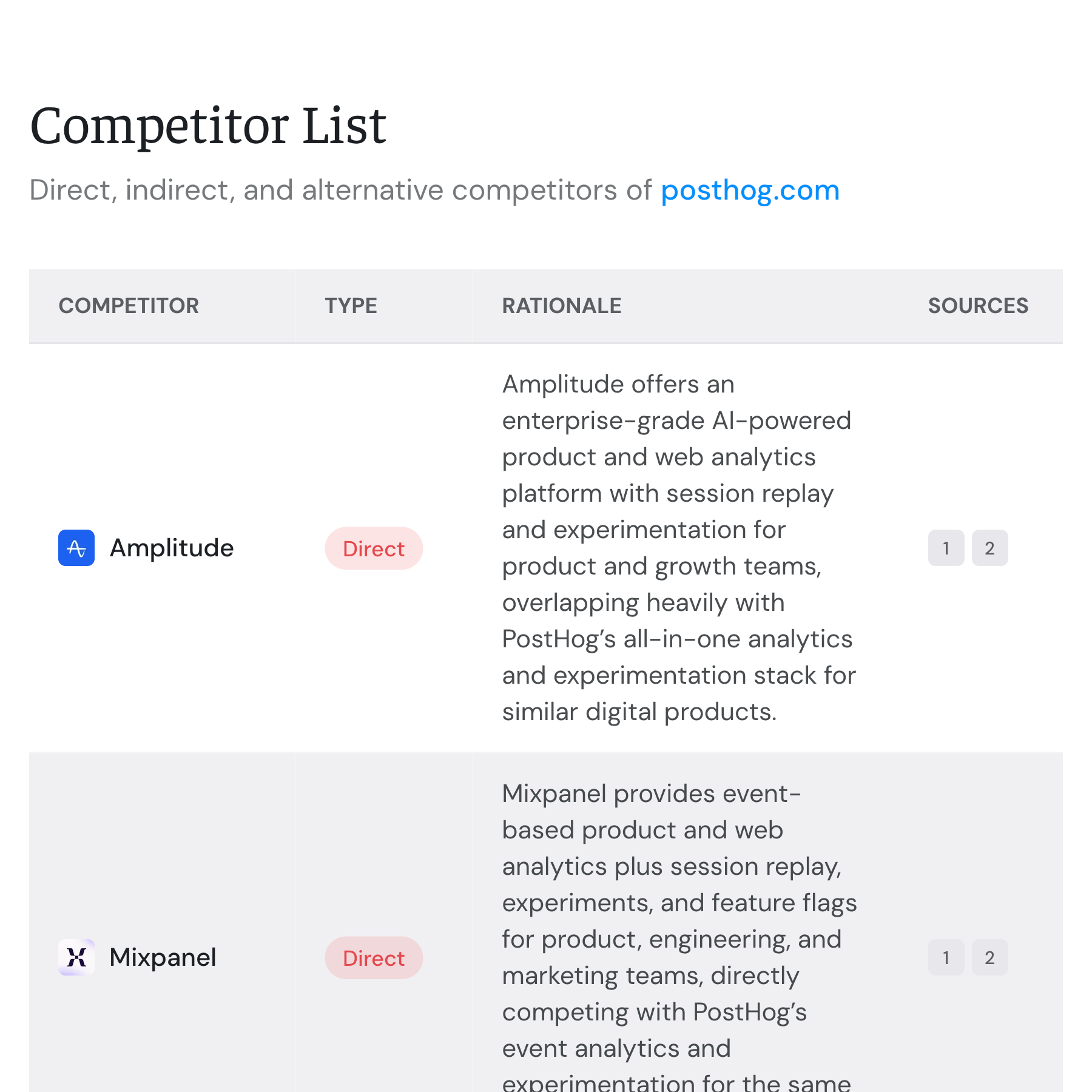1092x1092 pixels.
Task: Sort by the TYPE column header
Action: (x=351, y=306)
